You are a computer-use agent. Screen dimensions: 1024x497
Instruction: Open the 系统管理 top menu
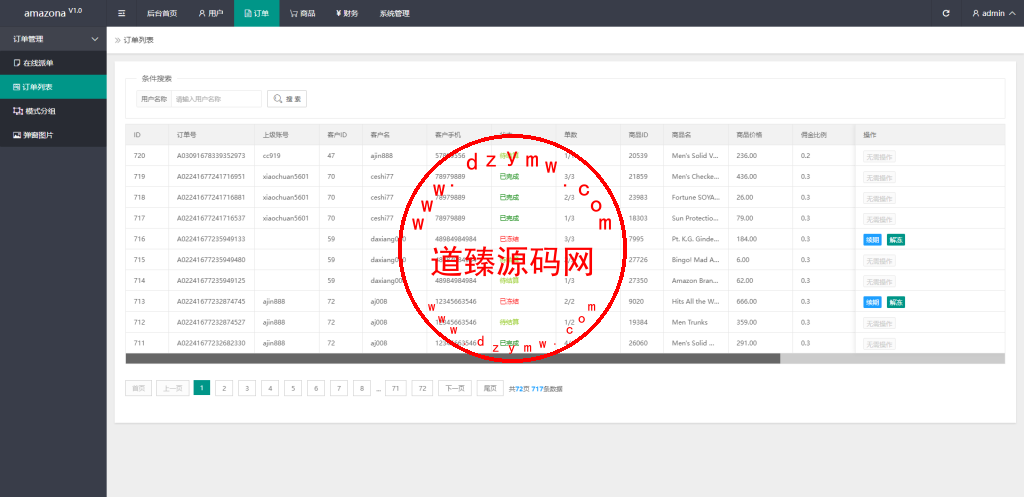point(394,13)
